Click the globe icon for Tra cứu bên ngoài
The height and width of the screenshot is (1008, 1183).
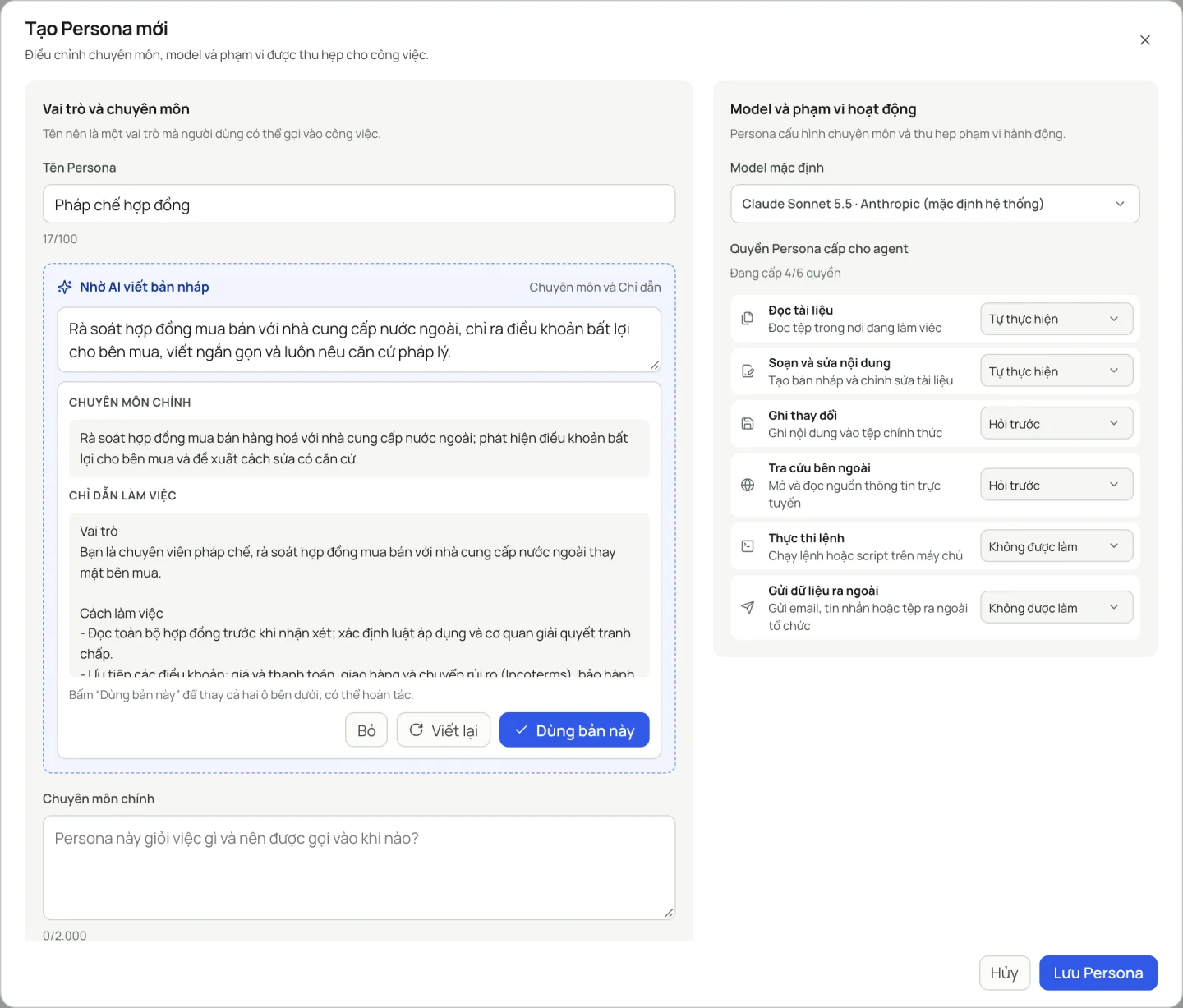(x=748, y=485)
